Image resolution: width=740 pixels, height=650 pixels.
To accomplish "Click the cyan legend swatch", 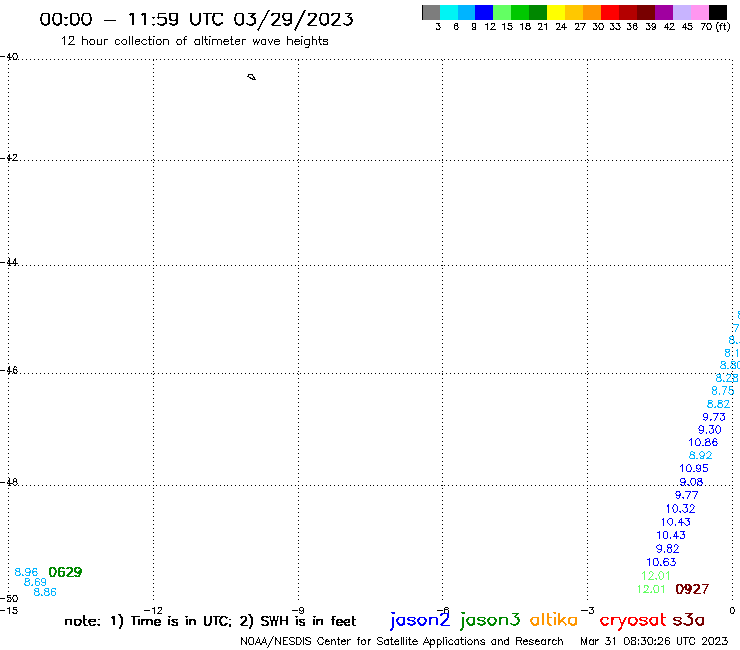I will click(x=449, y=12).
